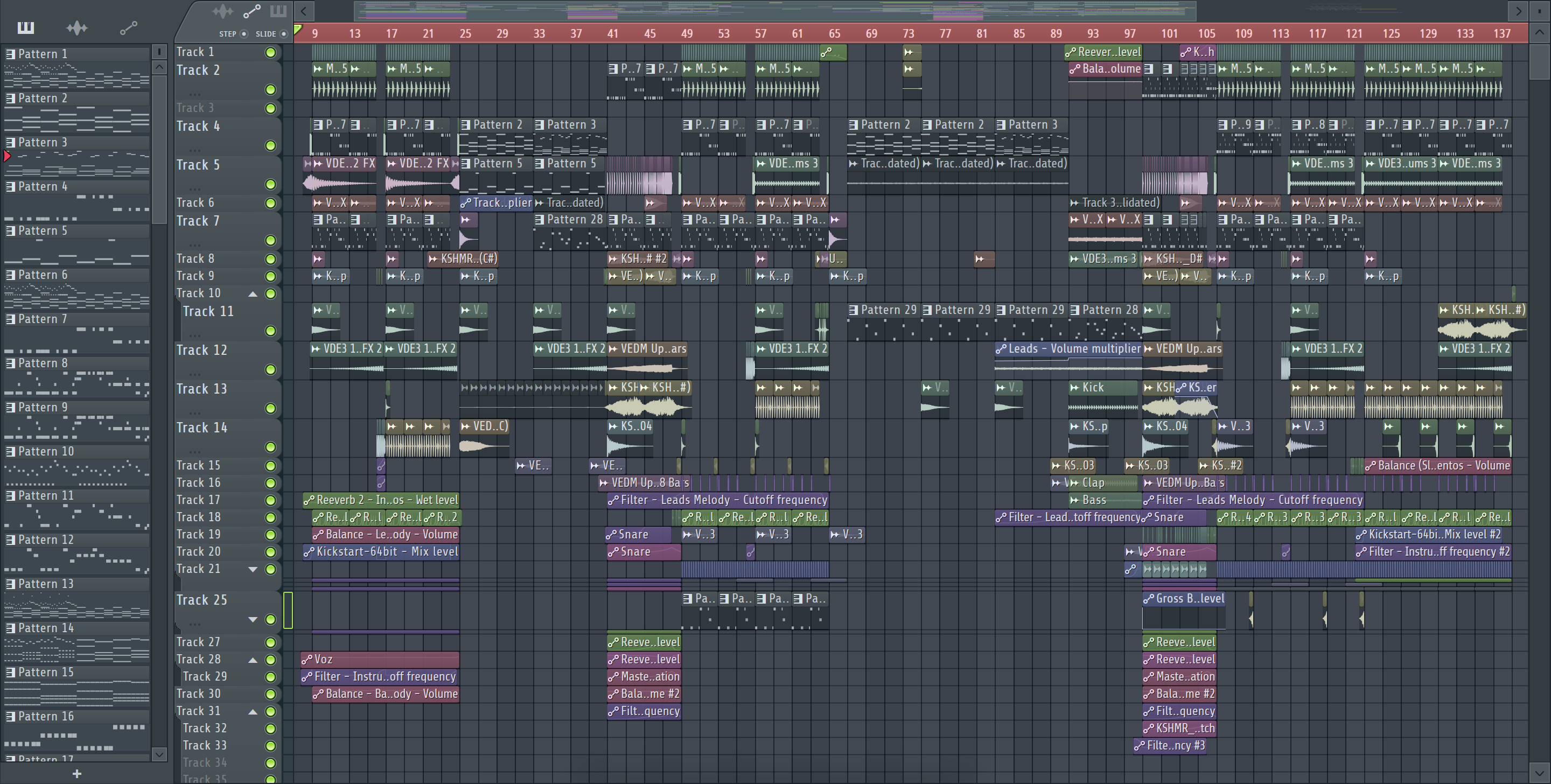Collapse the Track 10 group arrow
This screenshot has height=784, width=1551.
[253, 294]
